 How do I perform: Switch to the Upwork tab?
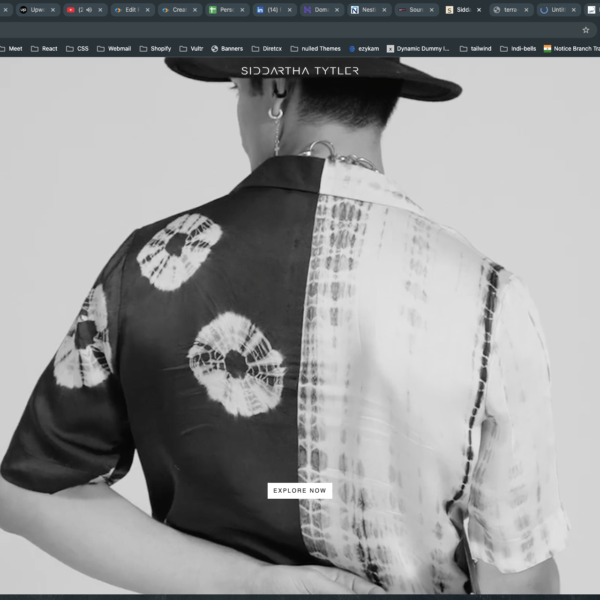coord(38,10)
